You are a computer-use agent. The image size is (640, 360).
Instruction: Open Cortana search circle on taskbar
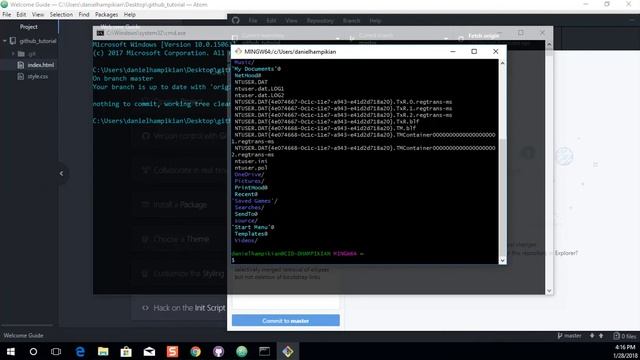pyautogui.click(x=33, y=351)
